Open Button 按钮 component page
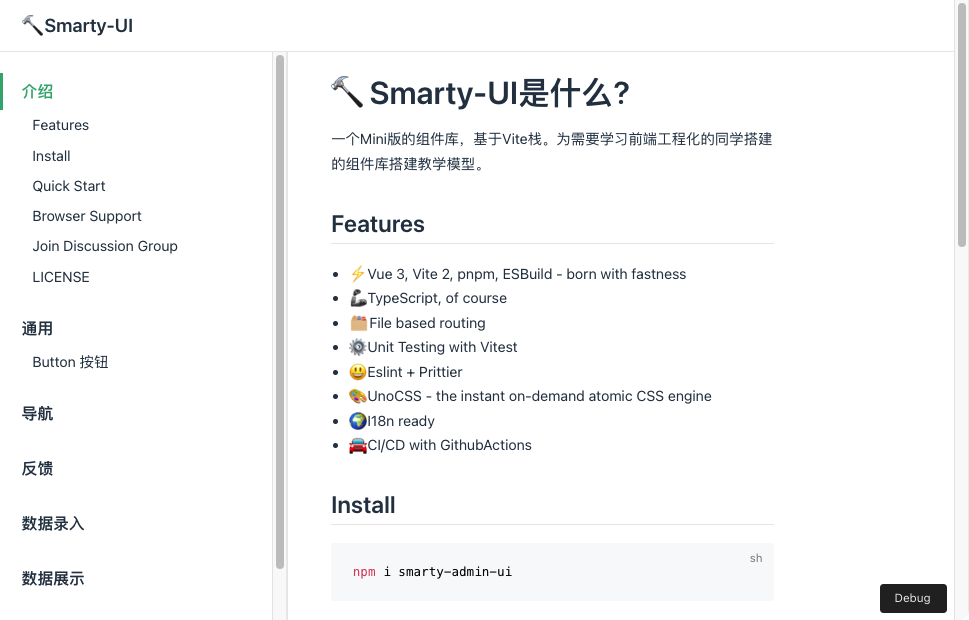 pyautogui.click(x=70, y=362)
